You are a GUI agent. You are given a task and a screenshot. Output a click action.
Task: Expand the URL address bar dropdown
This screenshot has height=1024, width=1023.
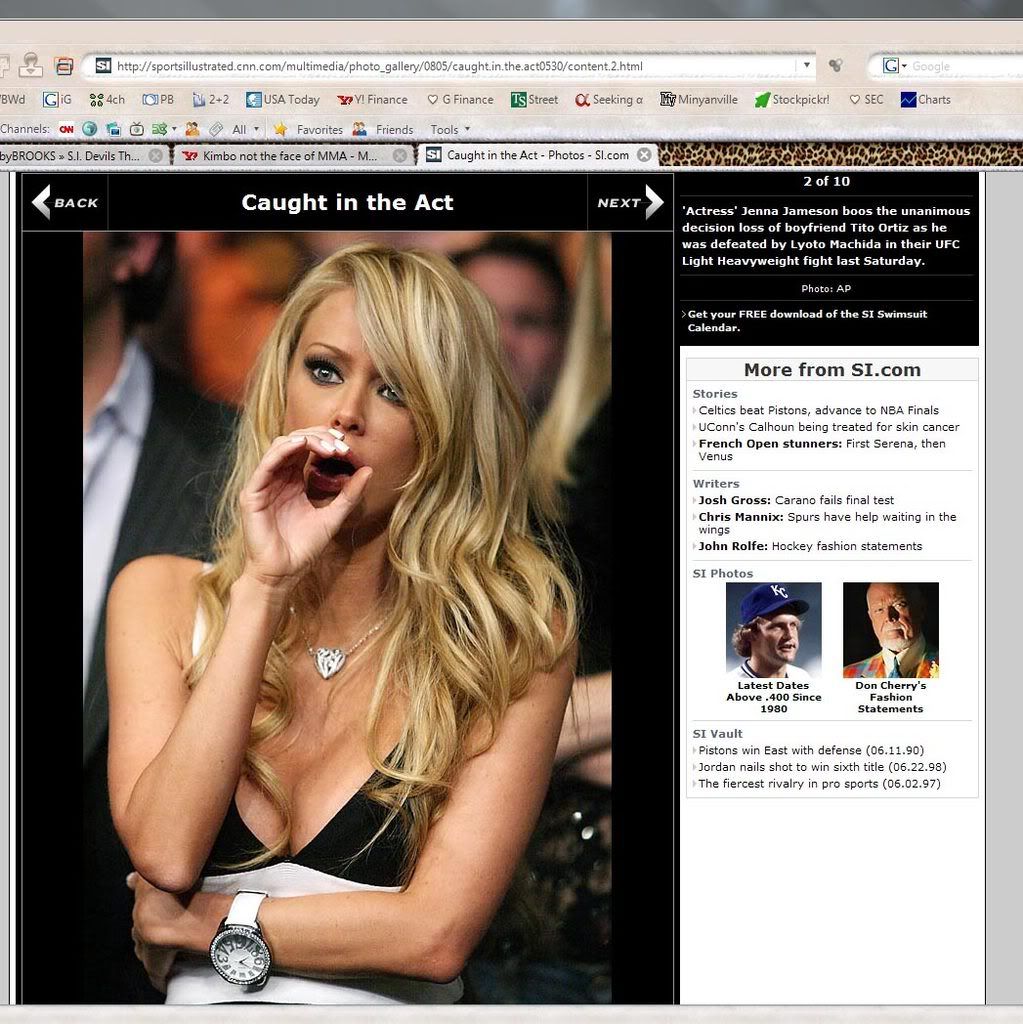click(x=806, y=66)
